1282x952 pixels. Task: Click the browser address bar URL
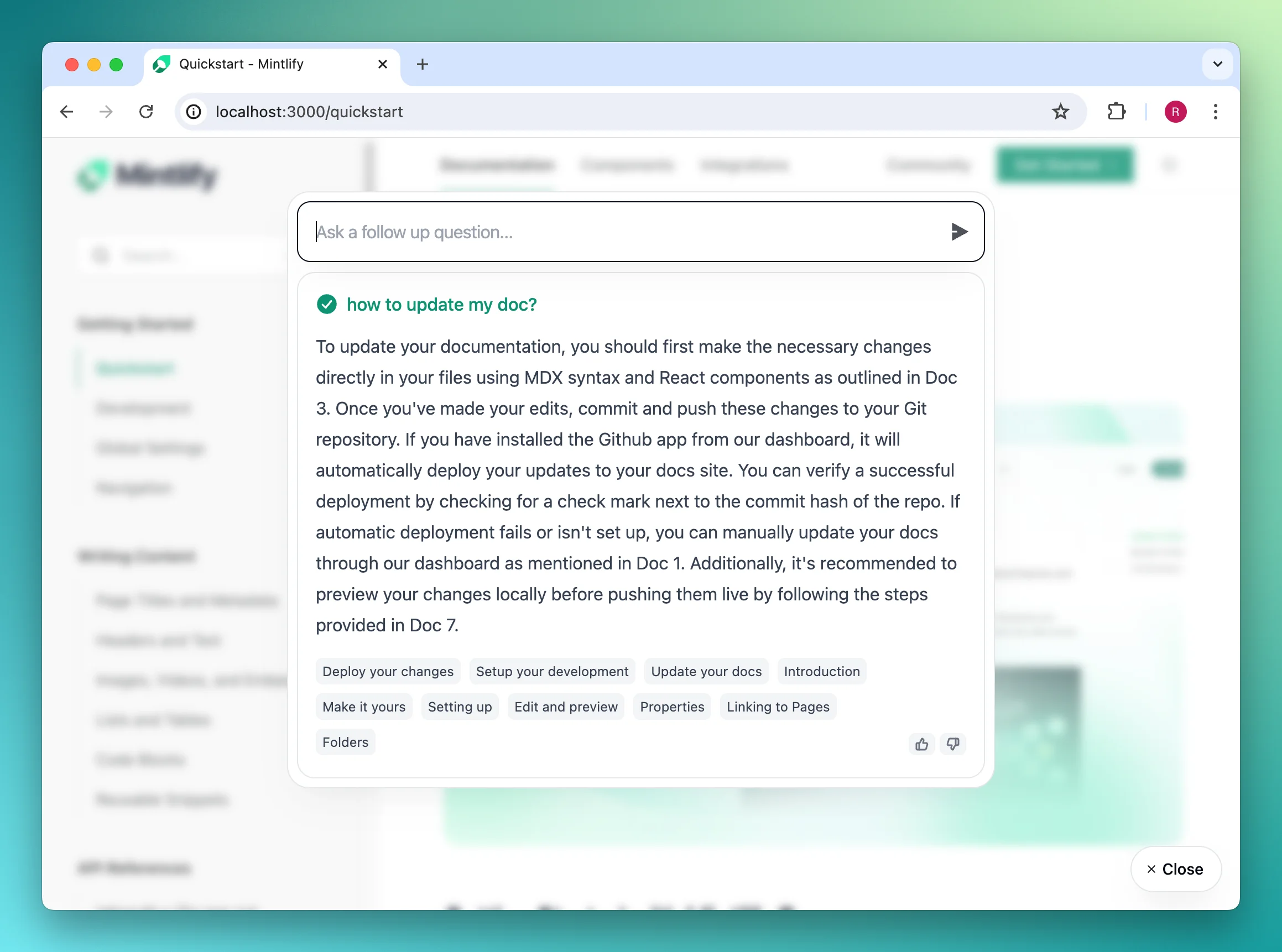pyautogui.click(x=310, y=111)
